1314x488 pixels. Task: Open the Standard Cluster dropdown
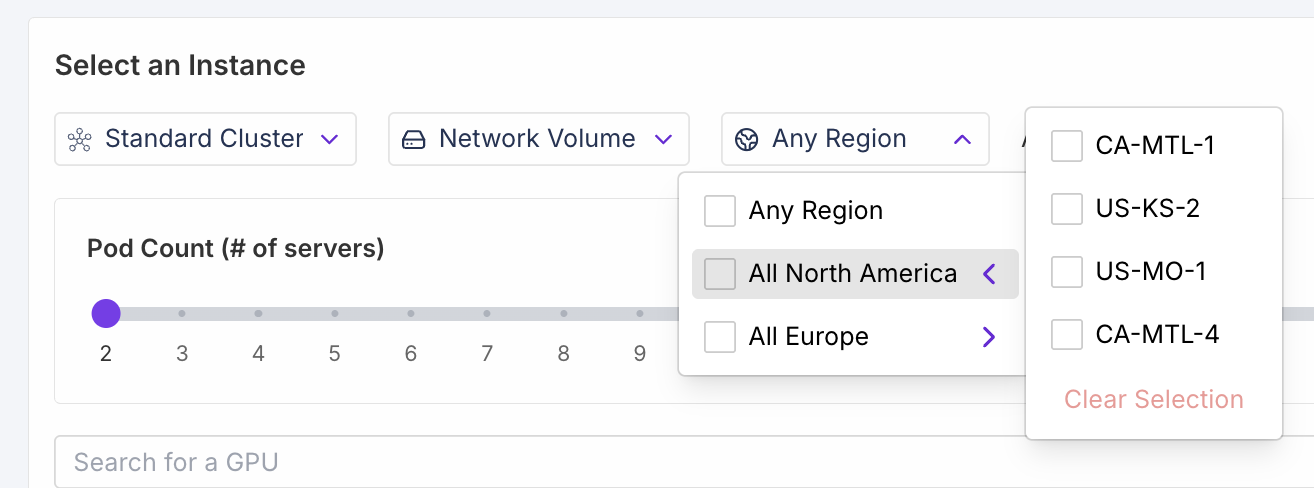click(205, 139)
